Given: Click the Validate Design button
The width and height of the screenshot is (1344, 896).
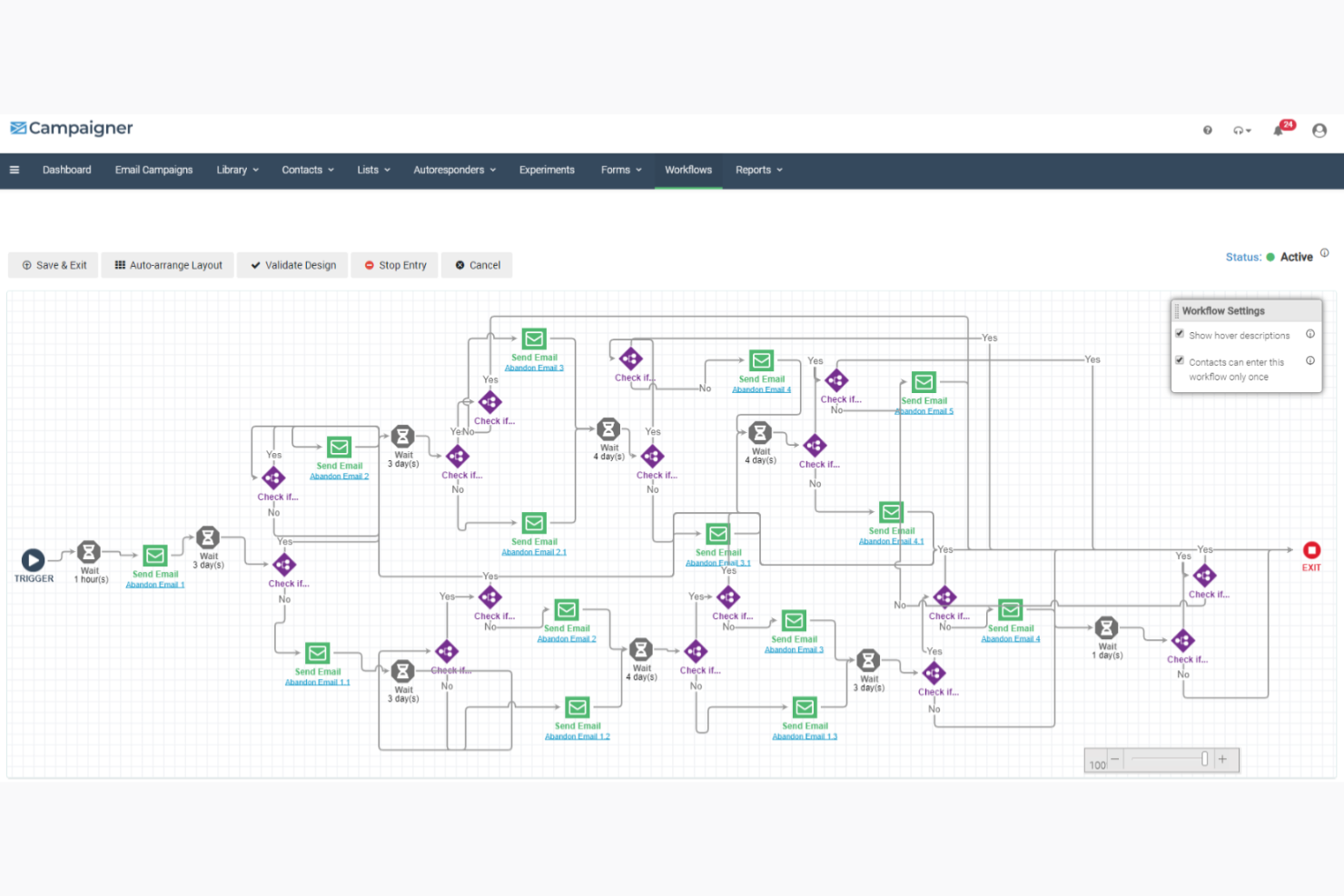Looking at the screenshot, I should [x=292, y=265].
